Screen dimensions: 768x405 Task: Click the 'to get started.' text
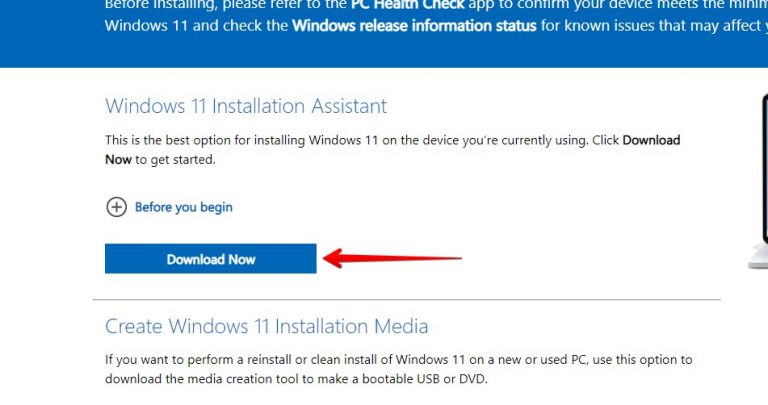coord(175,160)
